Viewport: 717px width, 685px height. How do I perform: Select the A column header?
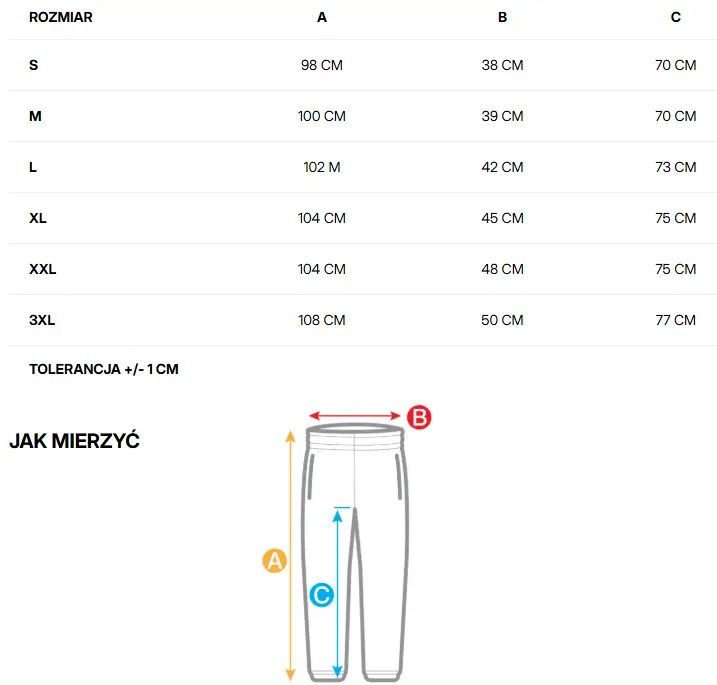[x=321, y=17]
